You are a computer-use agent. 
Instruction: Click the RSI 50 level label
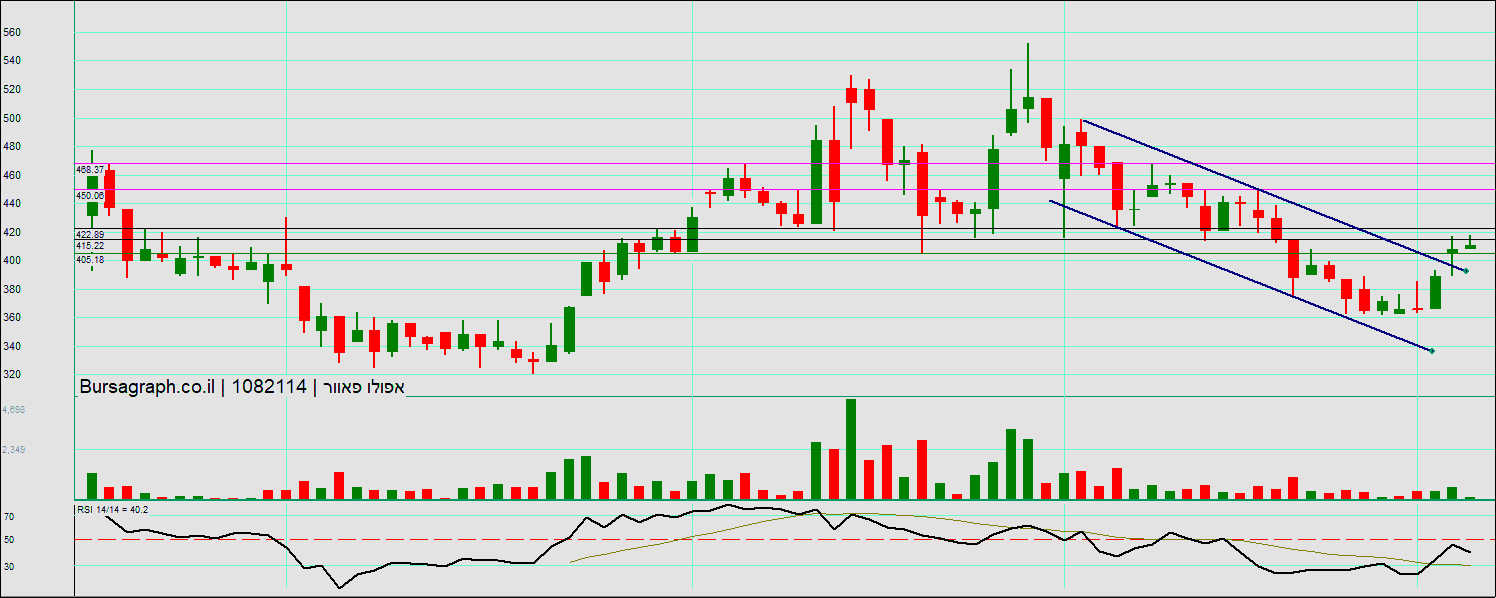point(9,540)
